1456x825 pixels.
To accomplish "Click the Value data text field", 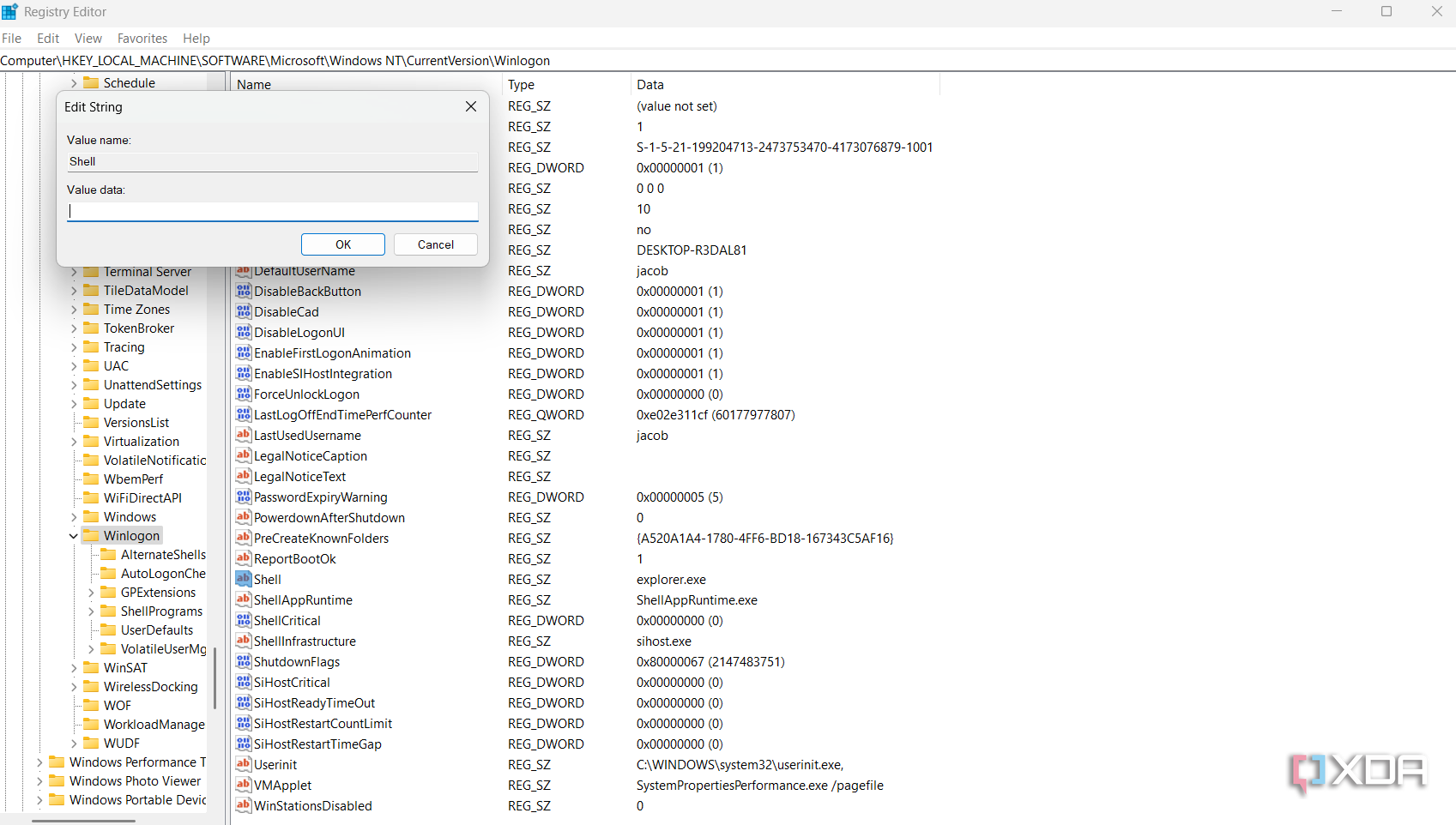I will [x=273, y=211].
